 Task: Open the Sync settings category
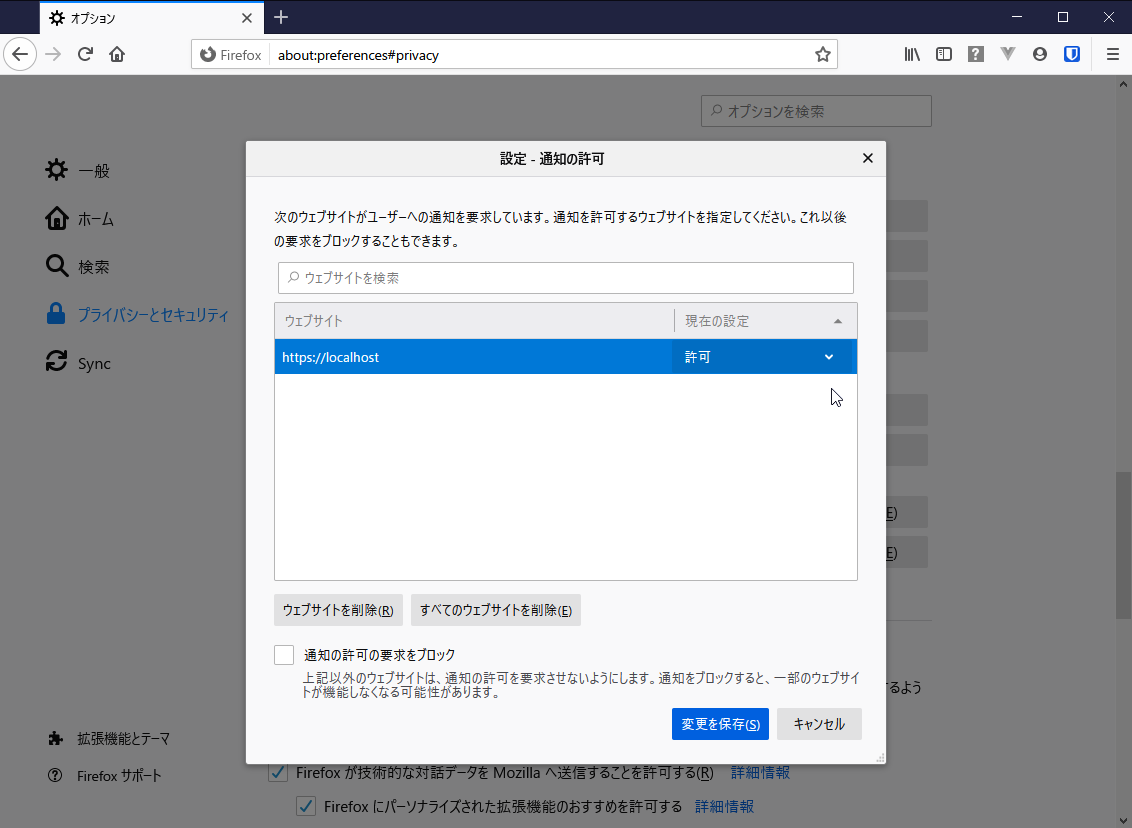[x=78, y=363]
